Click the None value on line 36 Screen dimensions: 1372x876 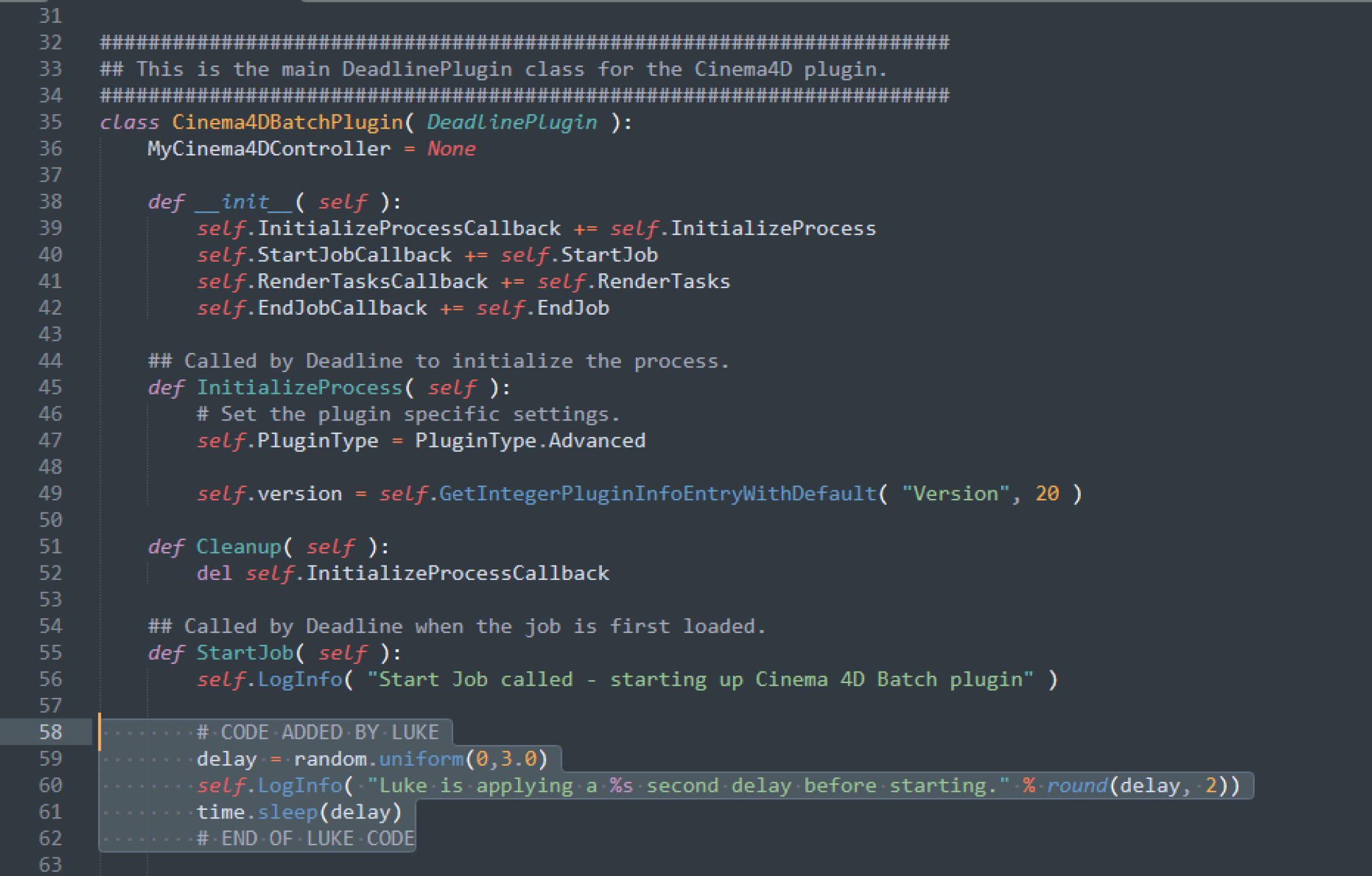(x=452, y=149)
